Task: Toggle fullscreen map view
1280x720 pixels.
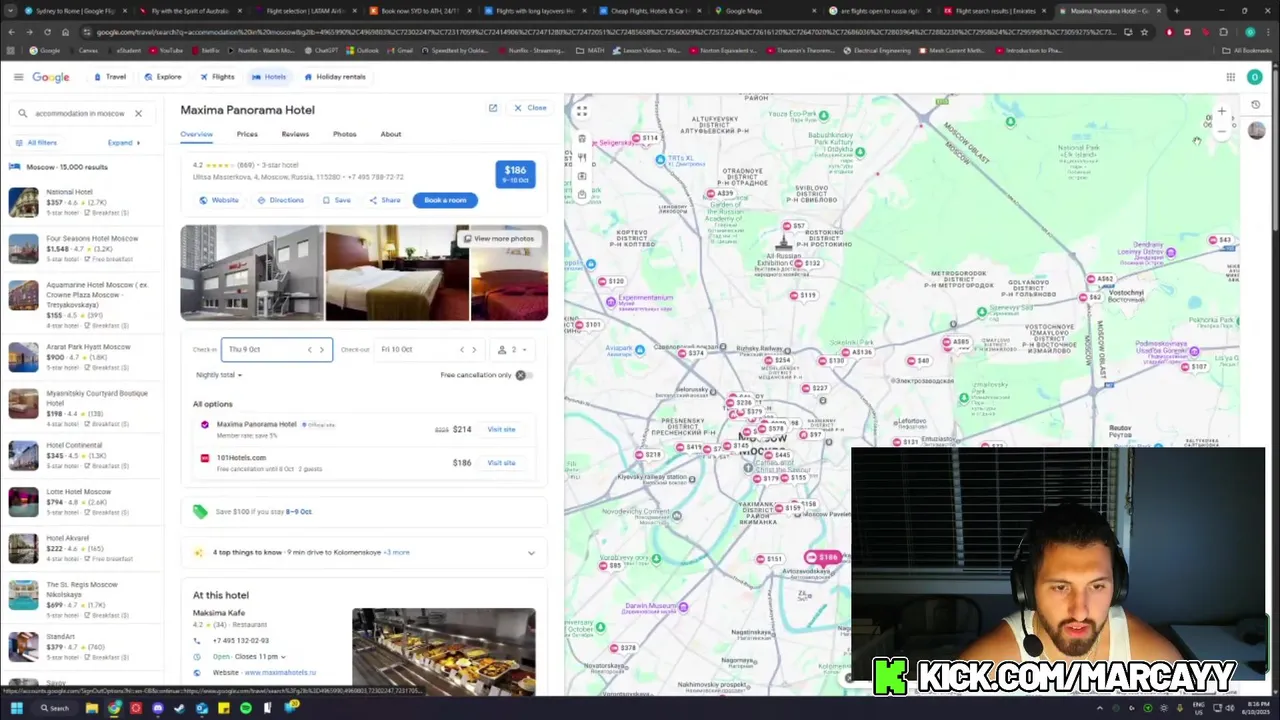Action: coord(582,112)
